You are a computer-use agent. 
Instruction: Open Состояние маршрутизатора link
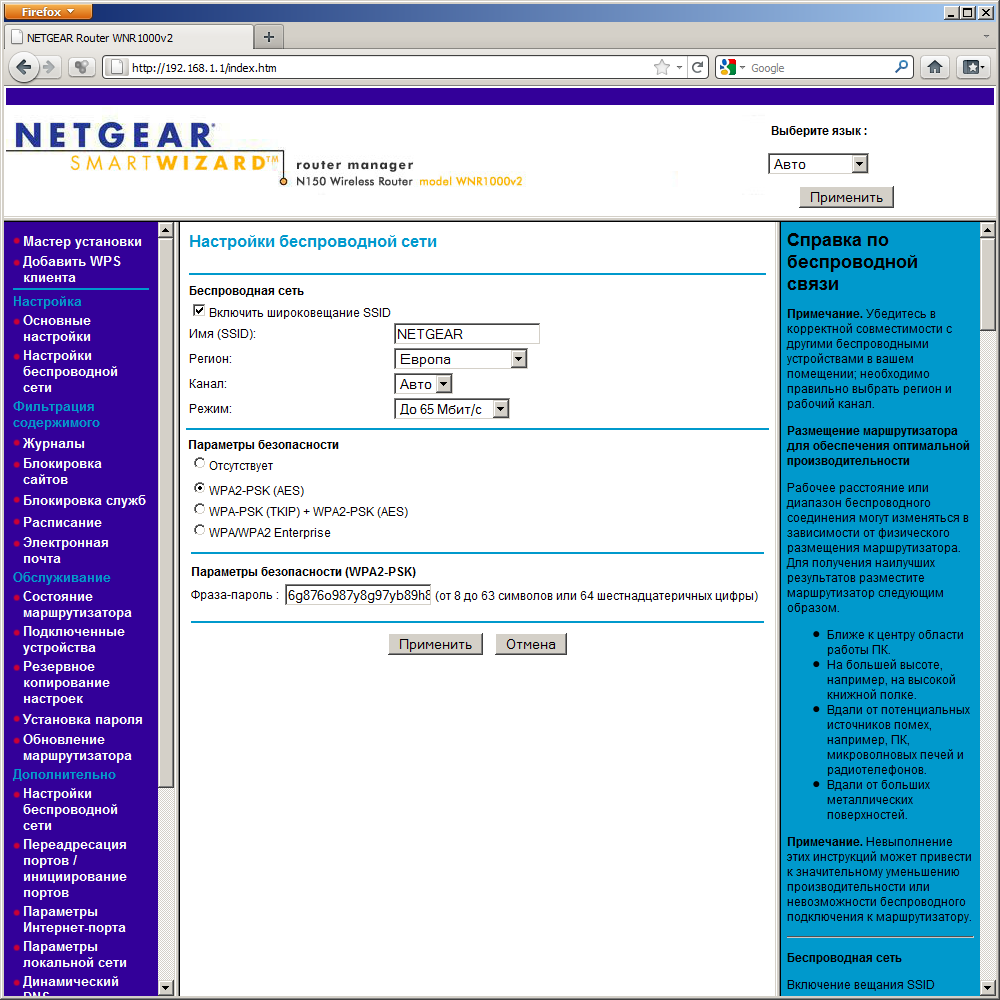point(77,605)
